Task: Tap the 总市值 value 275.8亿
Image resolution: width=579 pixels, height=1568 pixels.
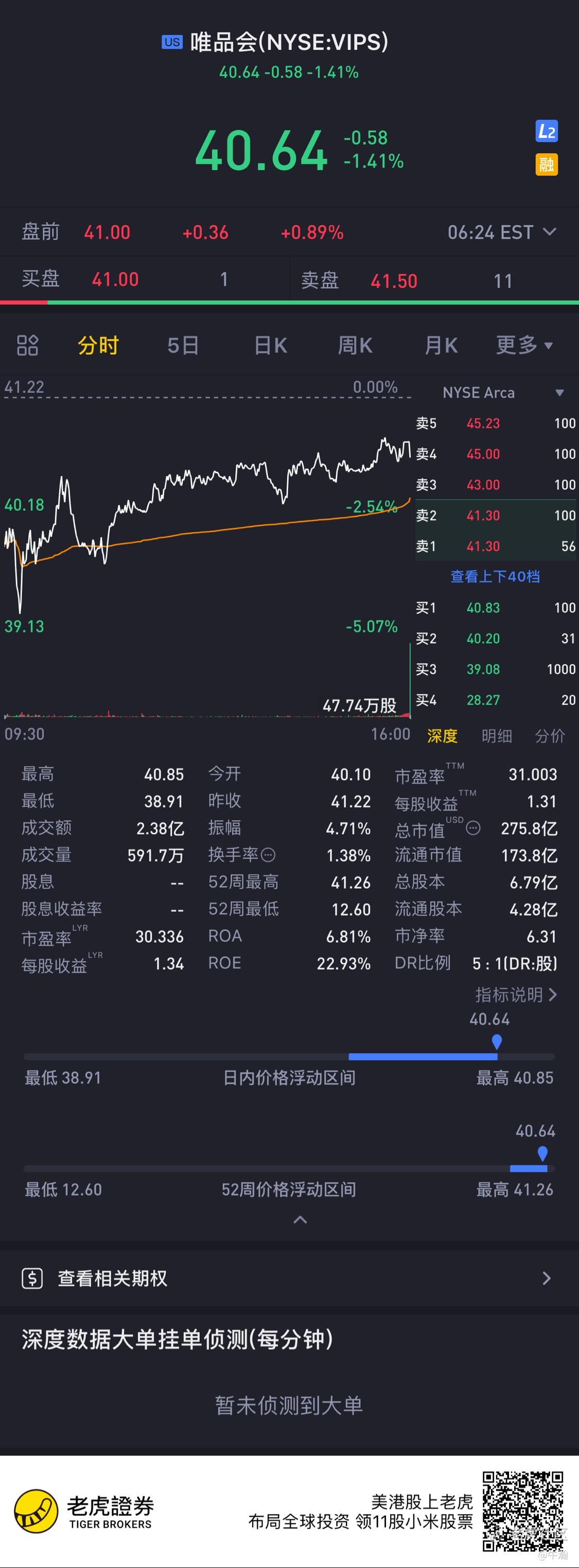Action: pyautogui.click(x=529, y=828)
